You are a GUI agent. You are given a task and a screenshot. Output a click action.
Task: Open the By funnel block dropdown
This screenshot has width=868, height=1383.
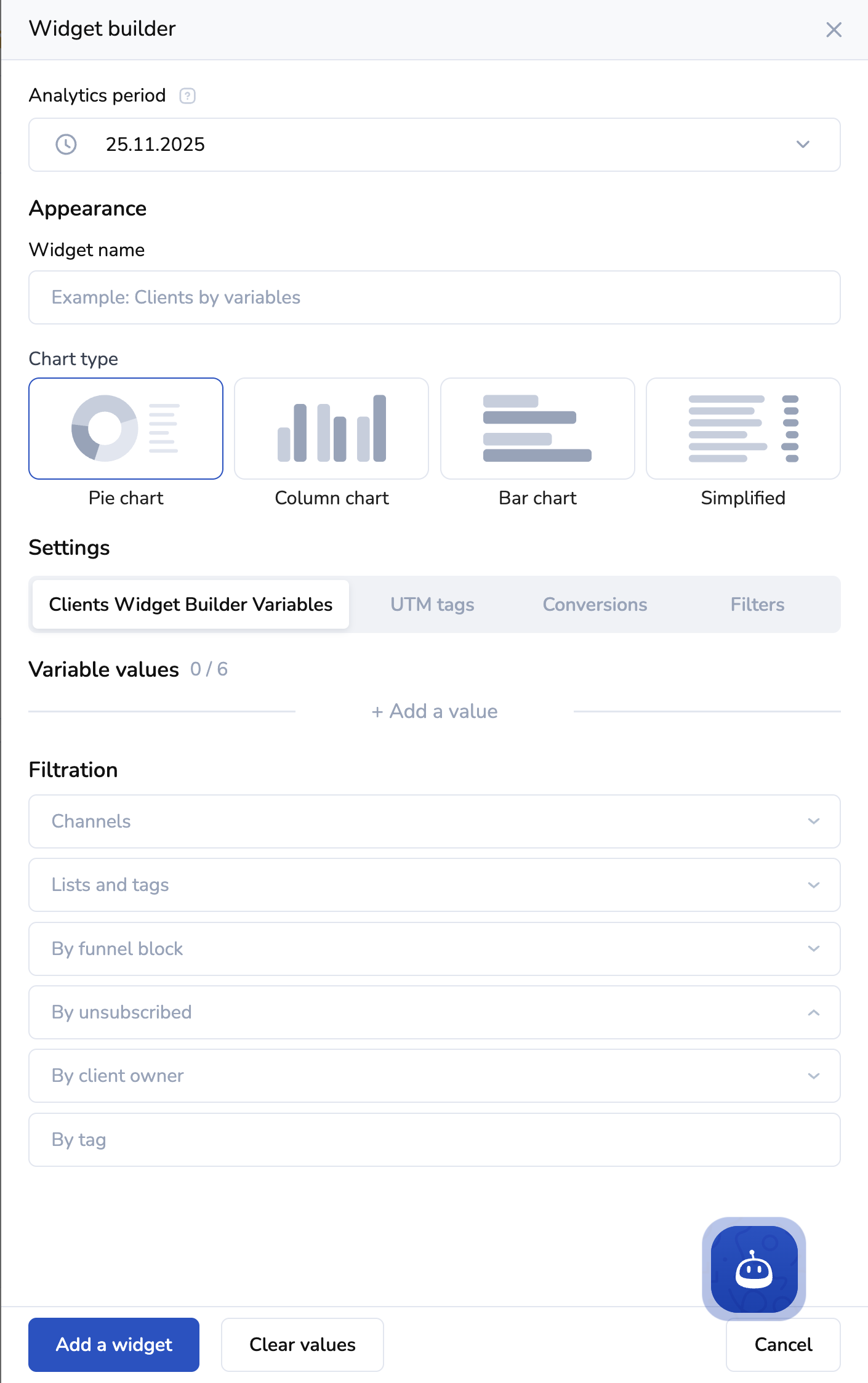(x=813, y=949)
